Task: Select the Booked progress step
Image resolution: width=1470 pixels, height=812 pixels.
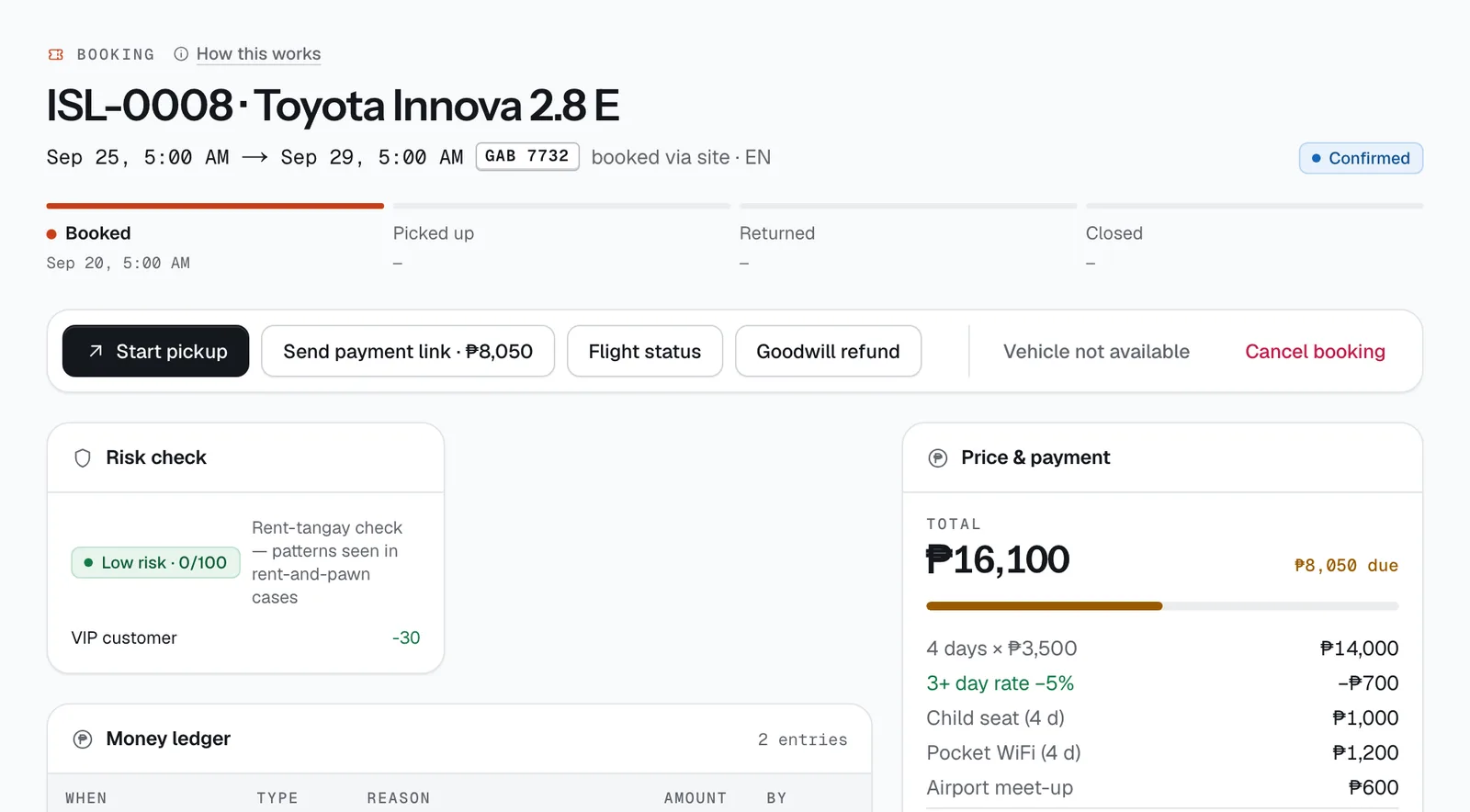Action: pos(215,237)
